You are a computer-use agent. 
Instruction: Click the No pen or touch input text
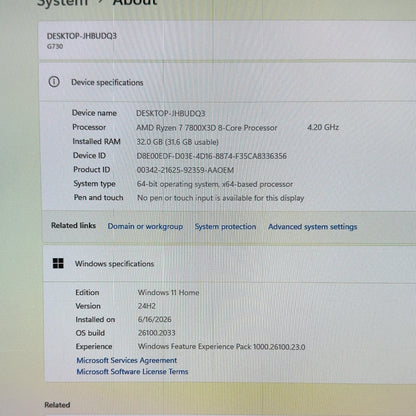pyautogui.click(x=221, y=198)
